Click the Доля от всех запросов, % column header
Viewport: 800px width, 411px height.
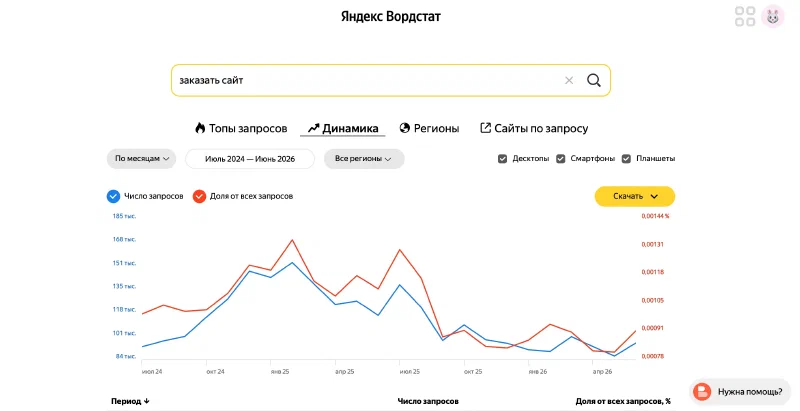click(623, 401)
